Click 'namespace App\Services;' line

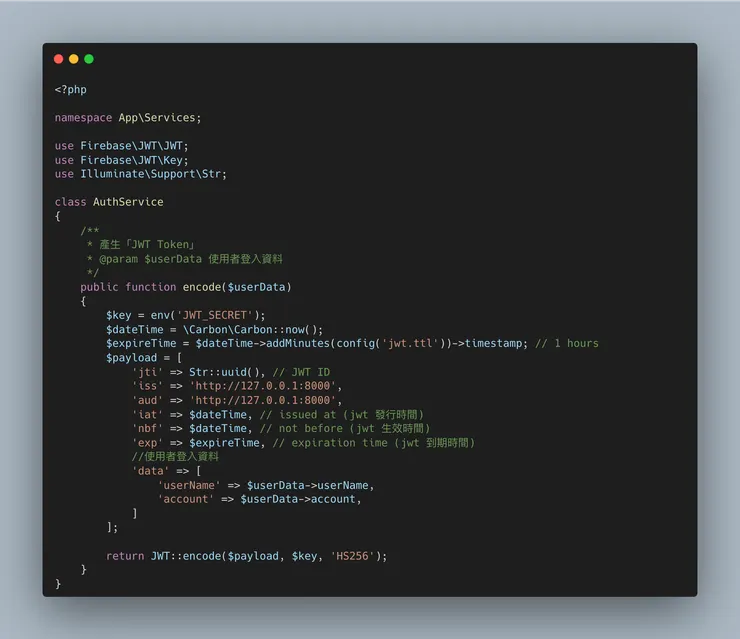pos(128,118)
